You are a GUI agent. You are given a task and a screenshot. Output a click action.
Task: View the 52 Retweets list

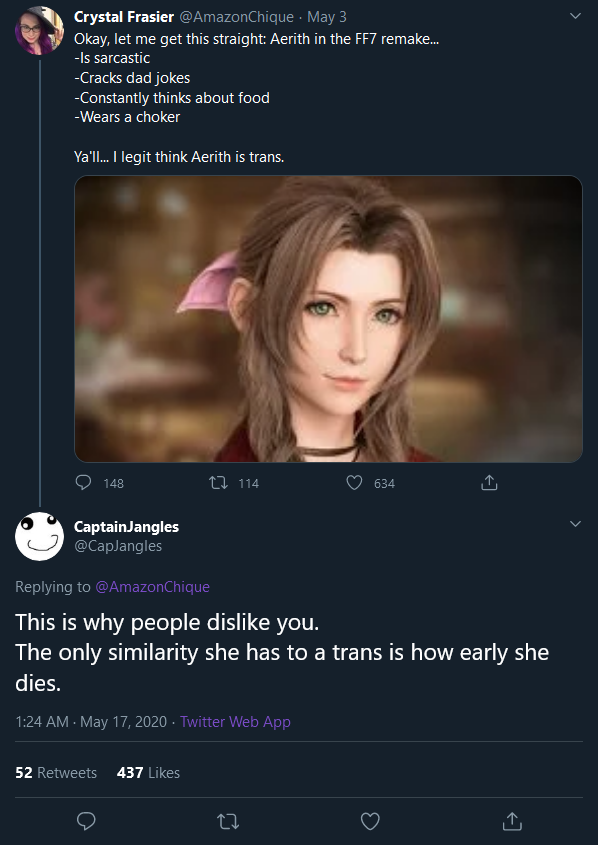(56, 773)
